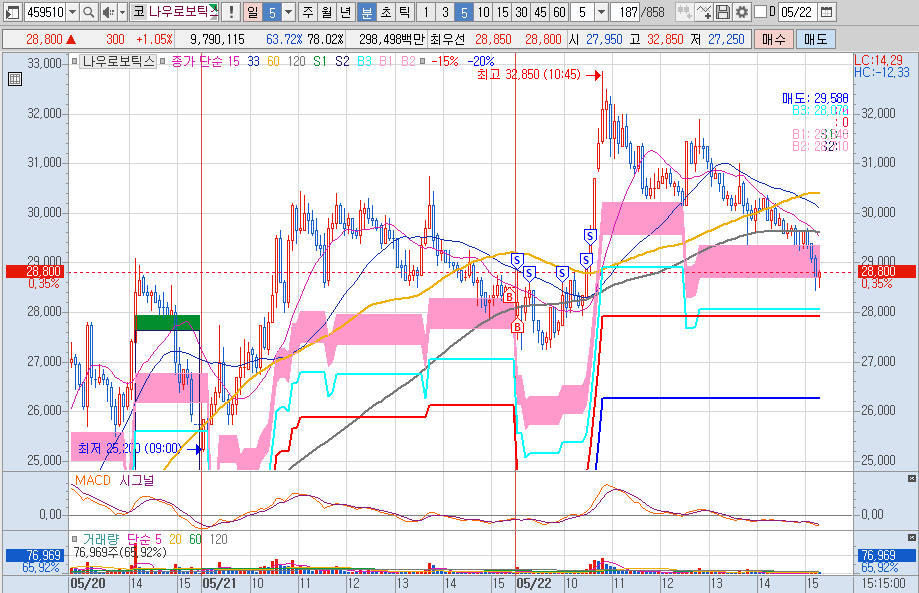Click the 최우선 best quote label
The width and height of the screenshot is (919, 593).
(447, 39)
